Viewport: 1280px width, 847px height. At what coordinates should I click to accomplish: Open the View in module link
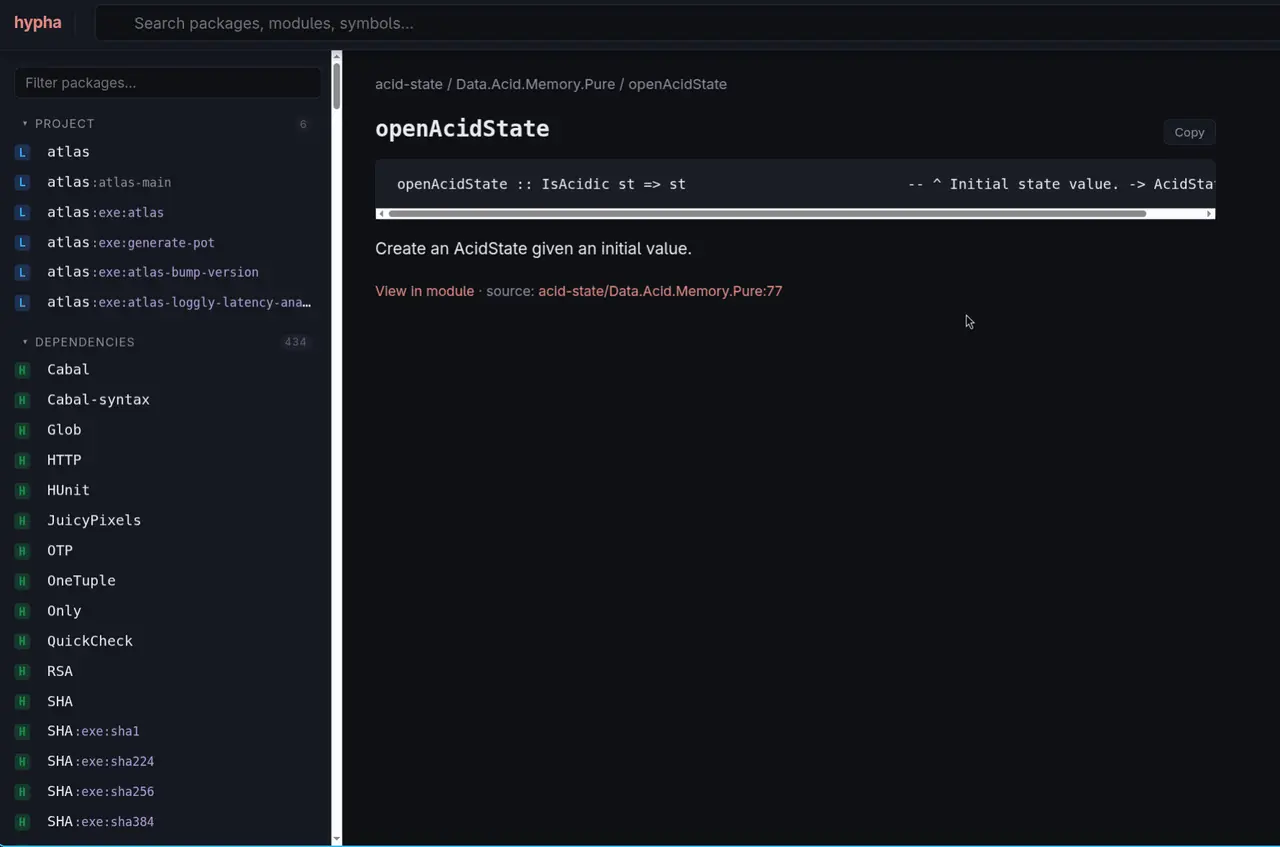click(424, 291)
